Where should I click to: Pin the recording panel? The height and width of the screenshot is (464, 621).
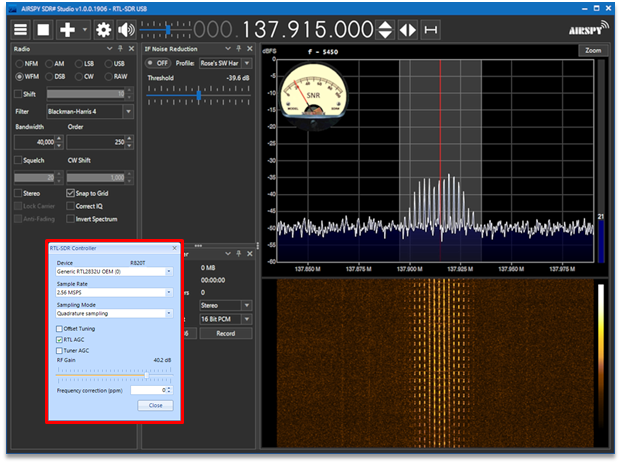click(239, 253)
